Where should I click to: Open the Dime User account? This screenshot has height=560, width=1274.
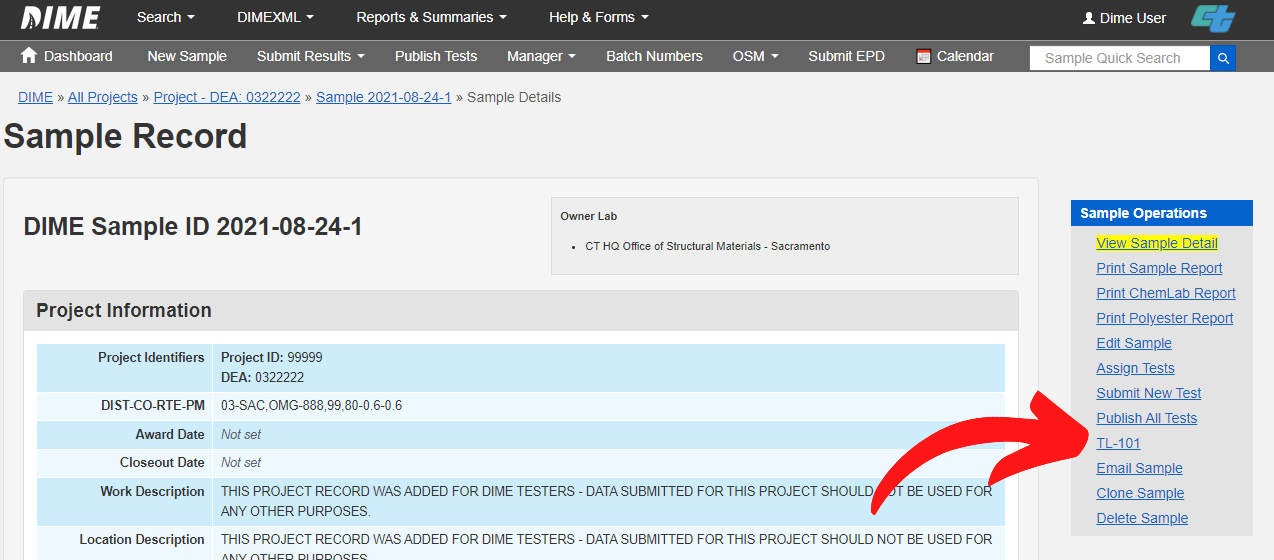1124,18
